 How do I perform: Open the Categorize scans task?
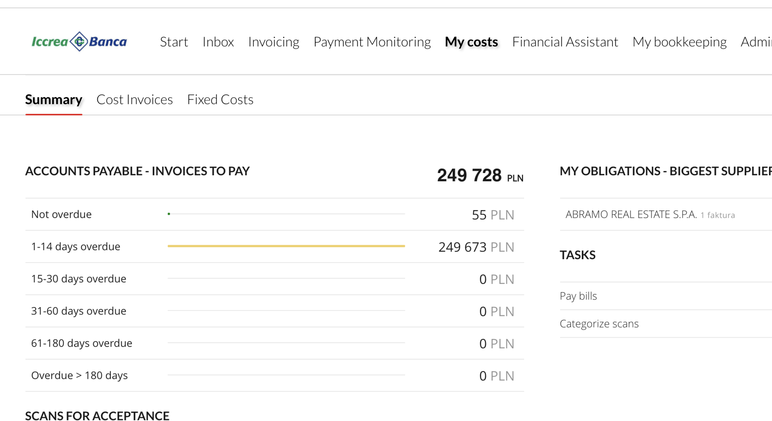[599, 324]
